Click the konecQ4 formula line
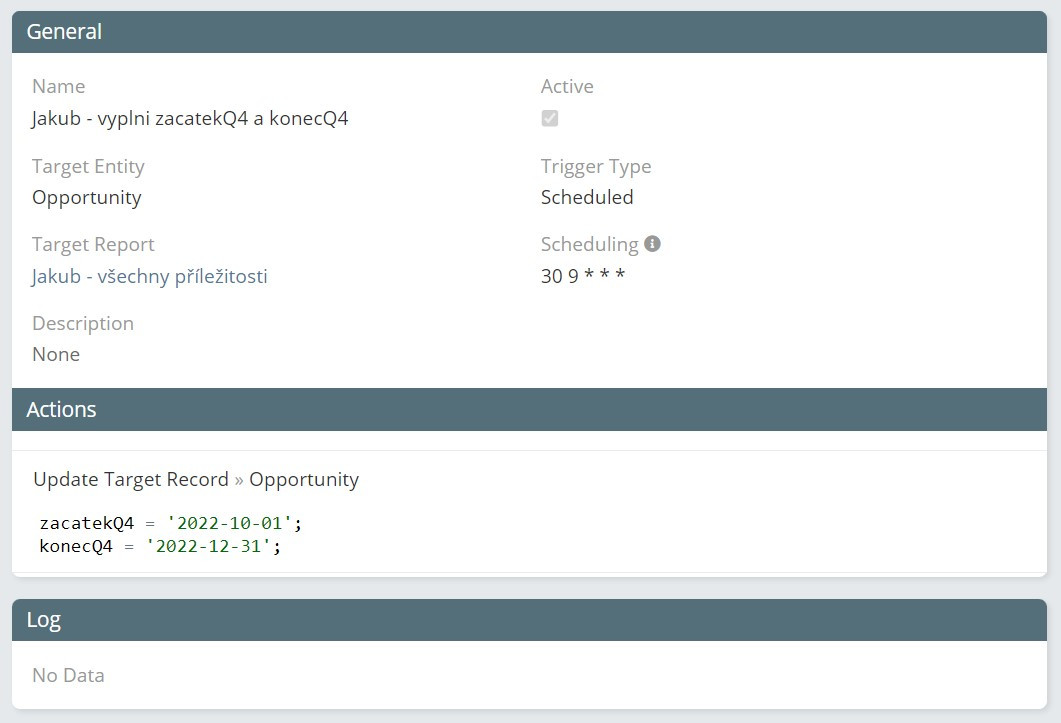 [160, 546]
